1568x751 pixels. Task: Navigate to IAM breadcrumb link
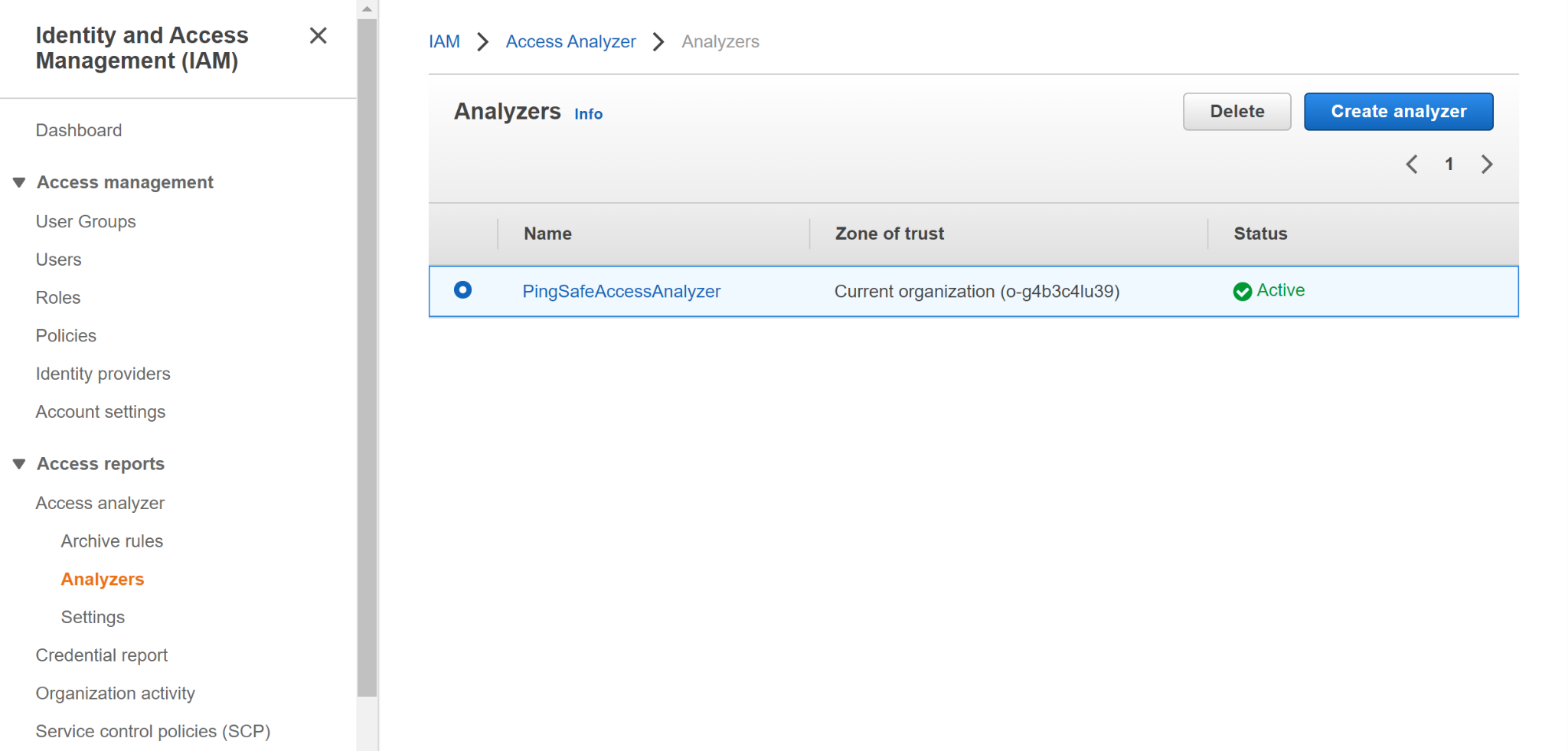pos(444,42)
